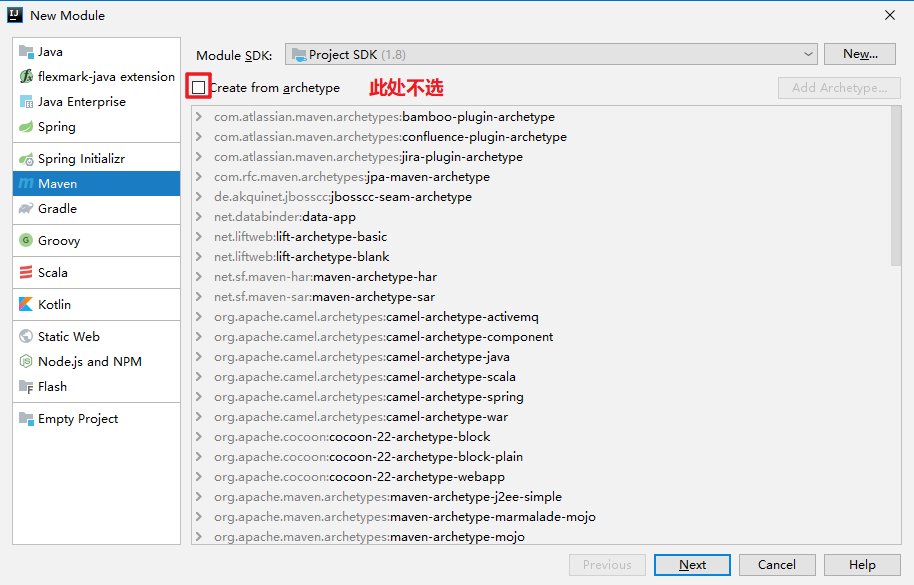Select camel-archetype-scala row
Viewport: 914px width, 585px height.
pyautogui.click(x=541, y=376)
